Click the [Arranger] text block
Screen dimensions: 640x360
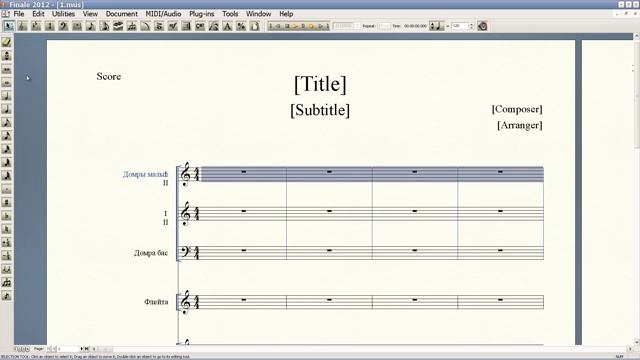520,125
